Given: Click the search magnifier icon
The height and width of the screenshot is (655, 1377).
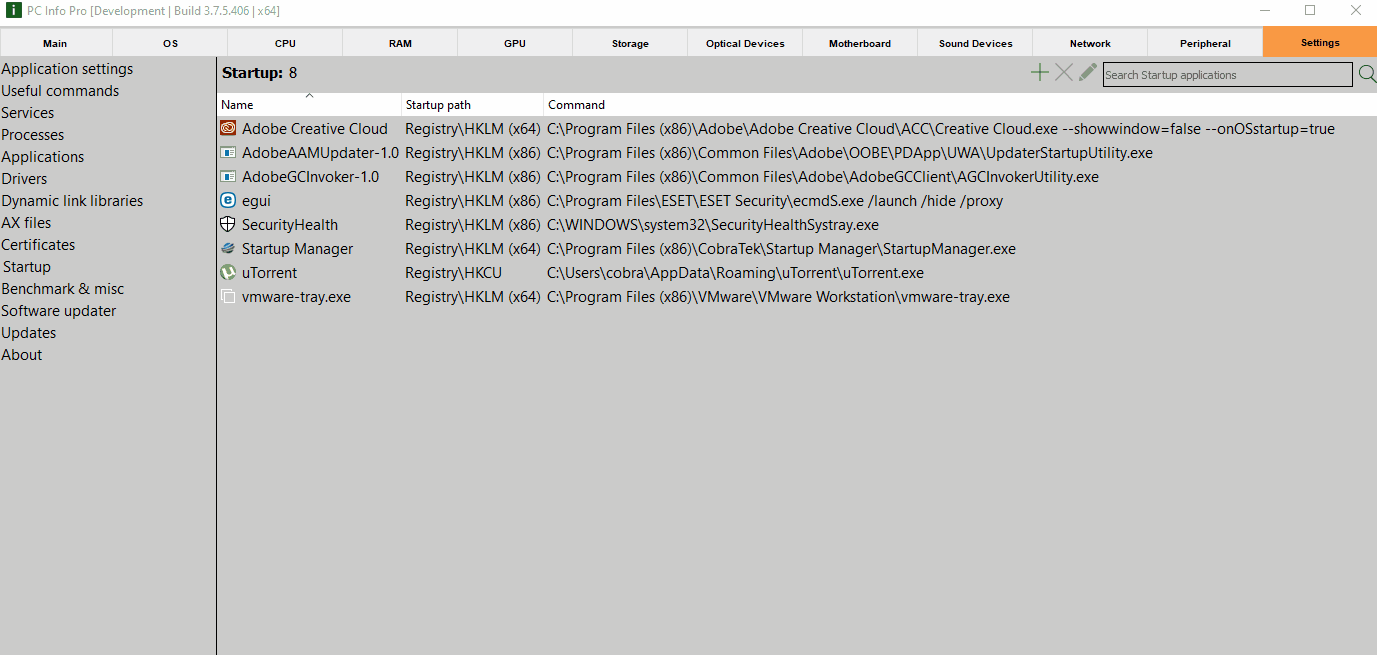Looking at the screenshot, I should pyautogui.click(x=1367, y=74).
